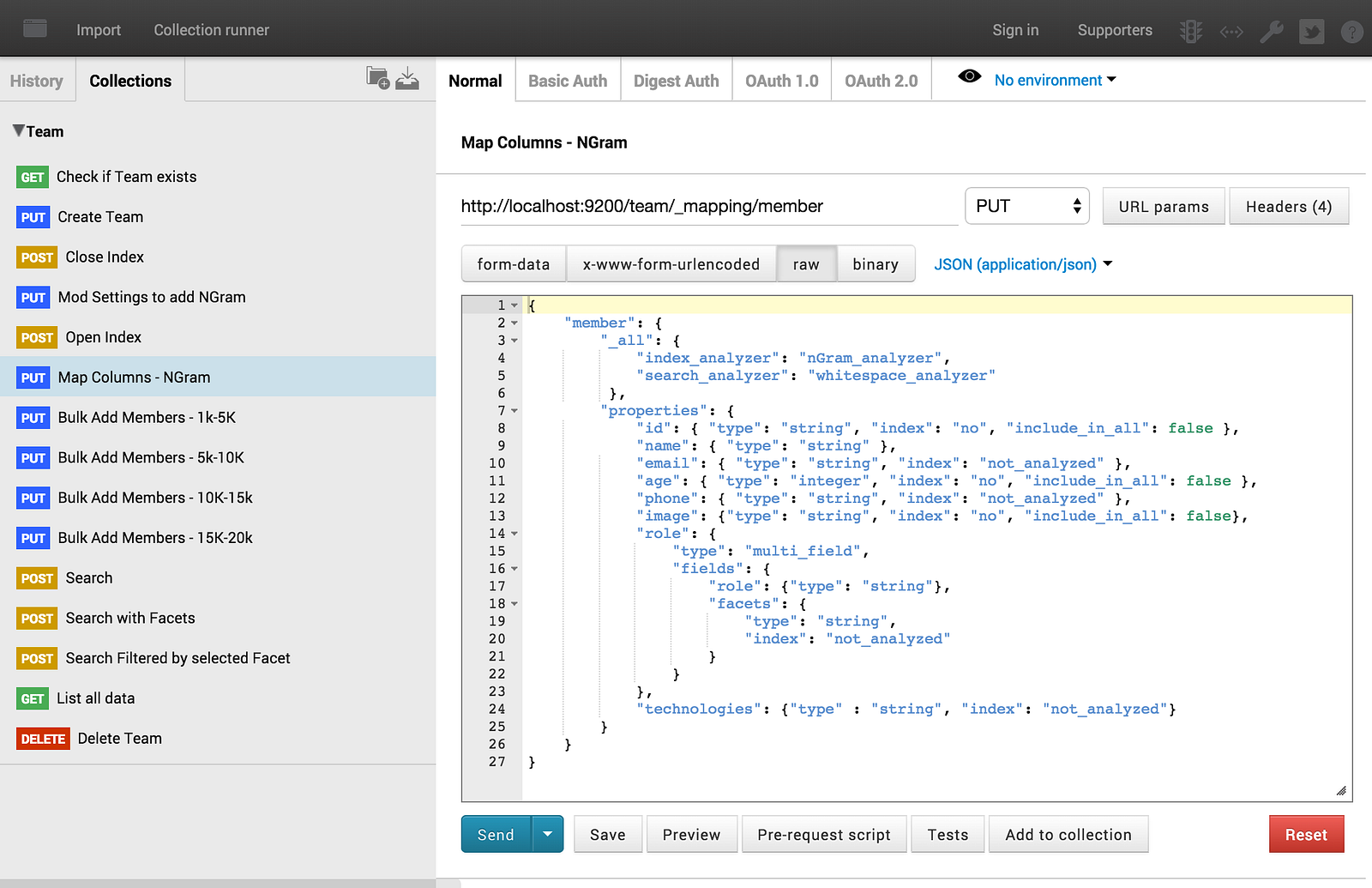Screen dimensions: 1372x888
Task: Click the request URL field
Action: click(709, 206)
